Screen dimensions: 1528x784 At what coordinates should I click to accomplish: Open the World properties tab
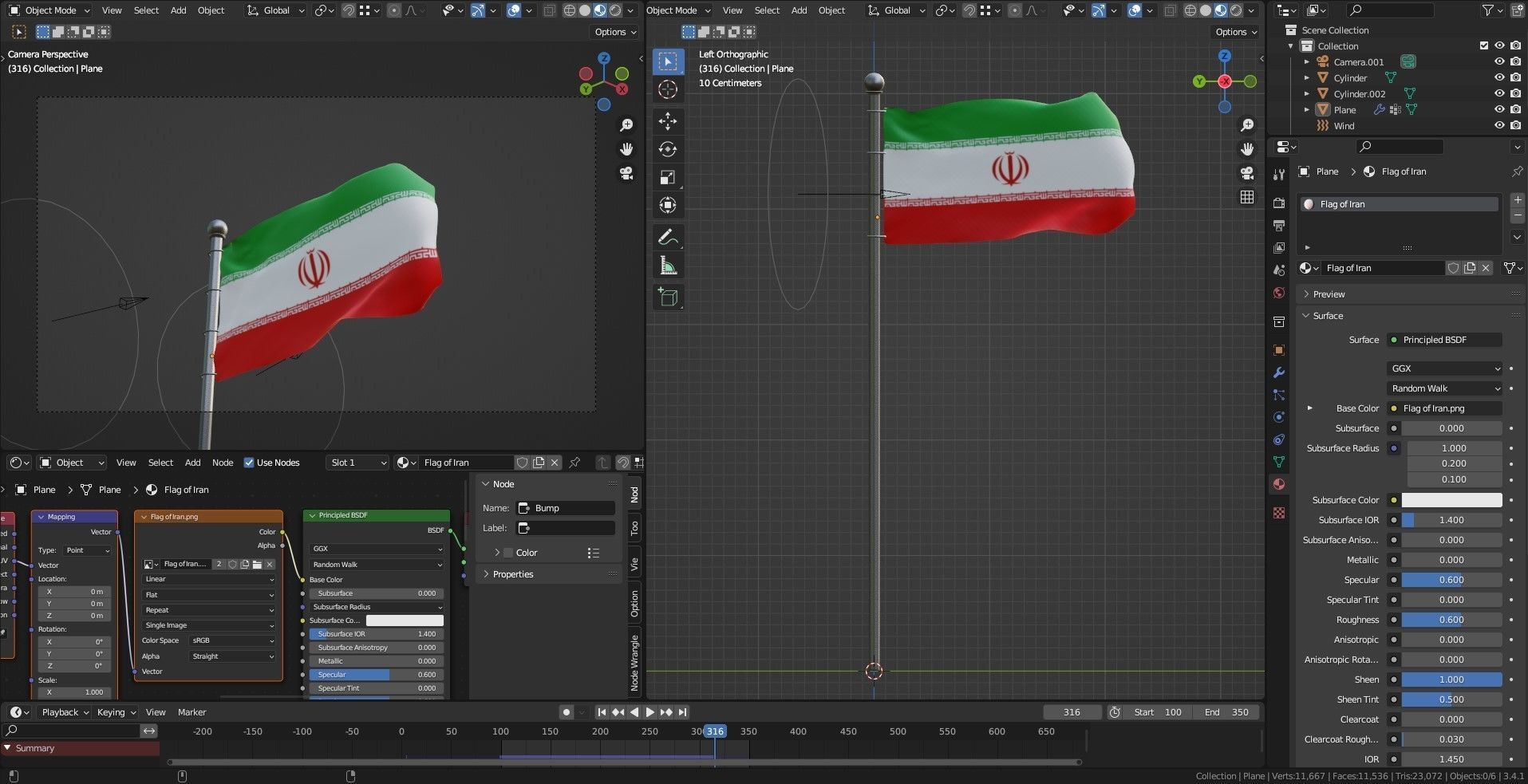click(x=1279, y=293)
